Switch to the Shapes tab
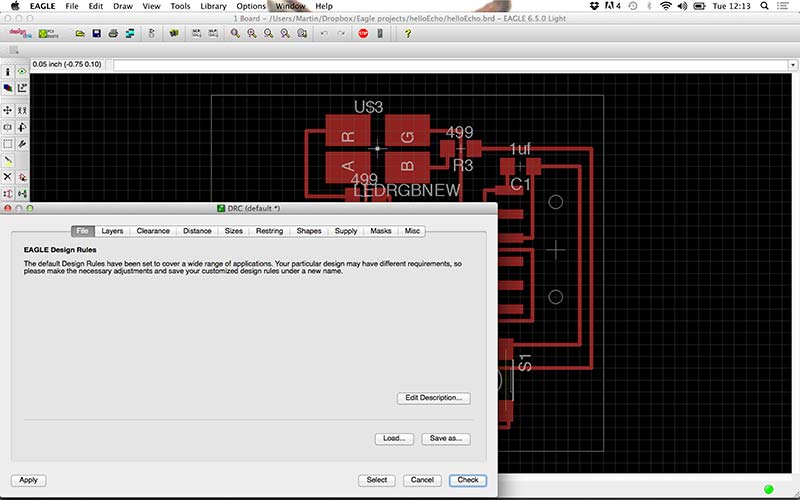Viewport: 800px width, 500px height. pyautogui.click(x=309, y=231)
